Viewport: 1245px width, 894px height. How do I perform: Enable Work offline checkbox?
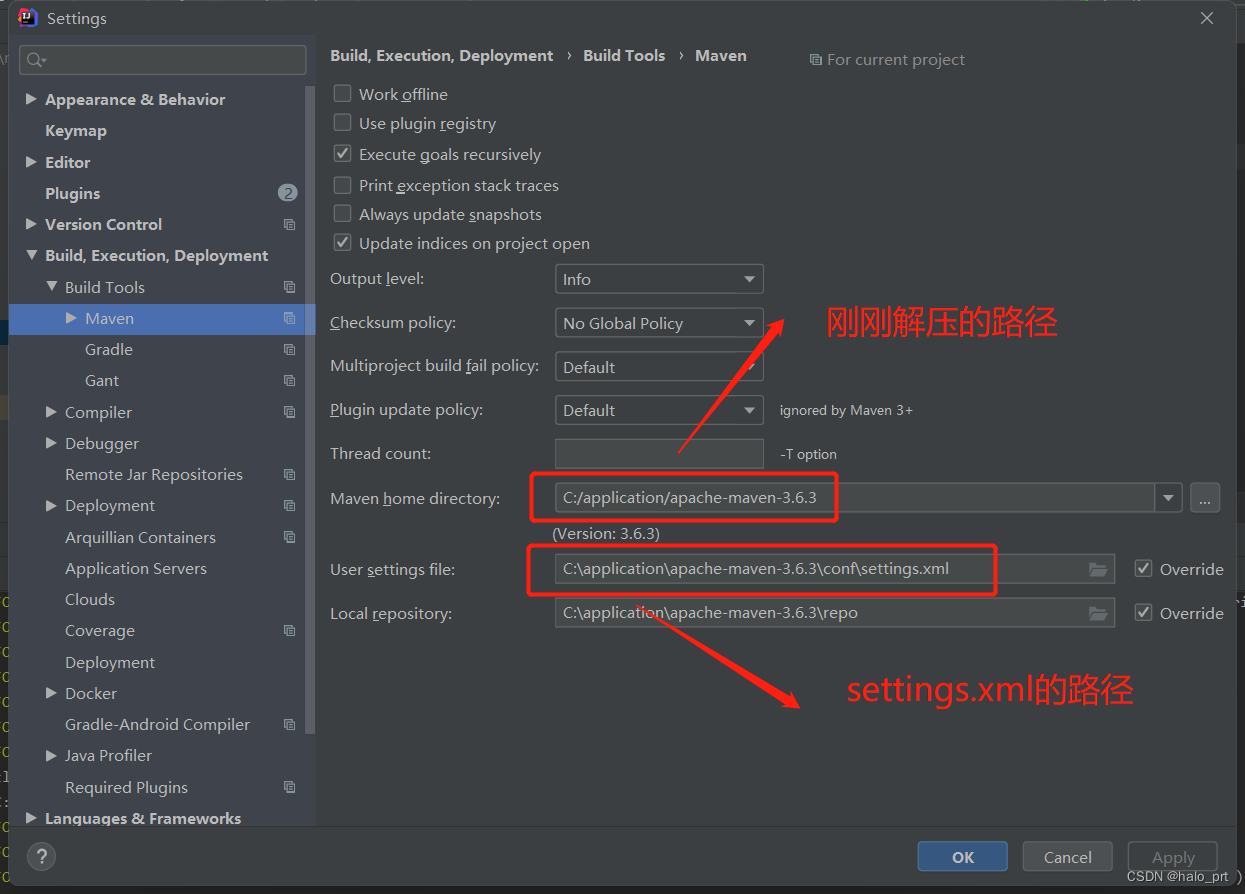pos(342,94)
